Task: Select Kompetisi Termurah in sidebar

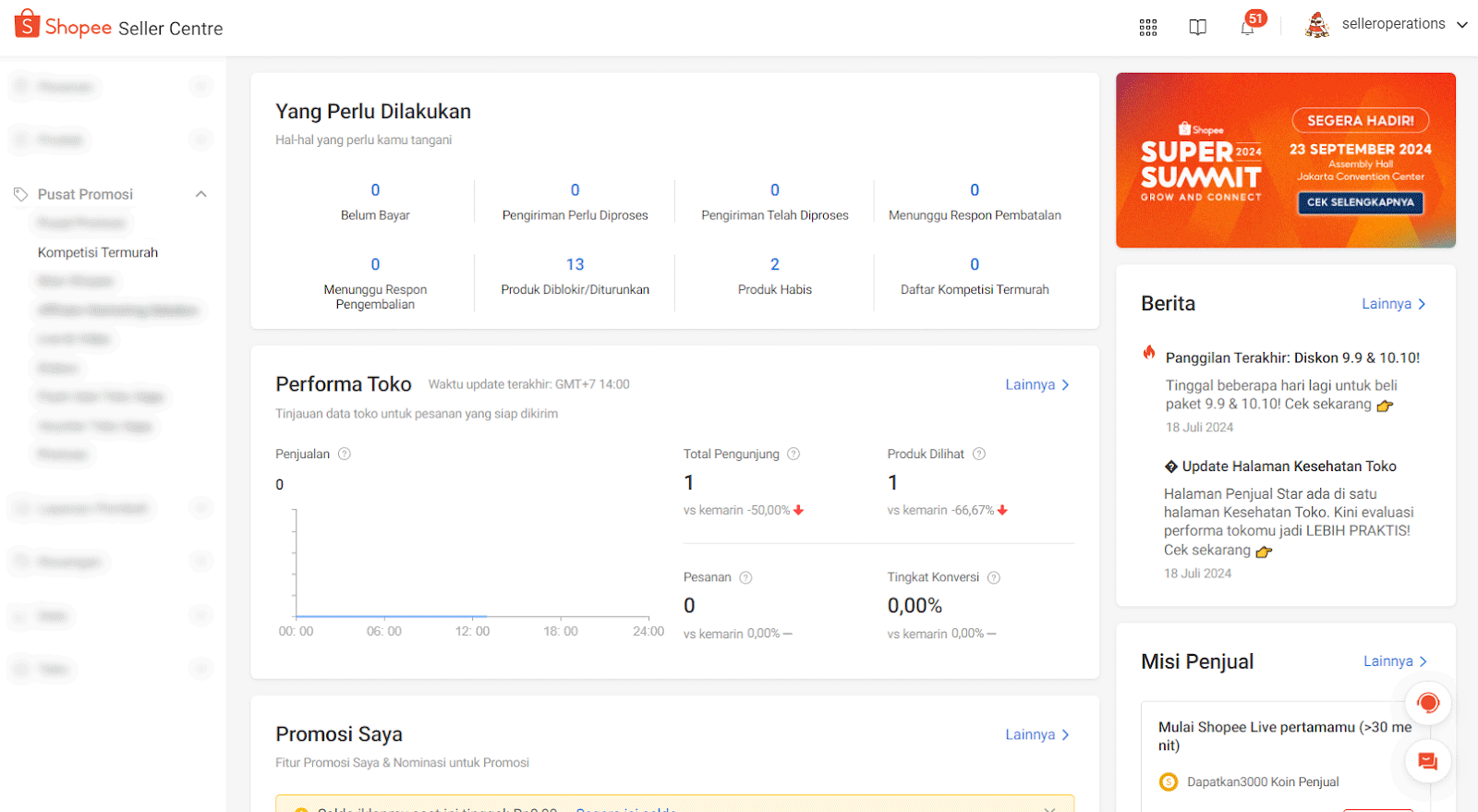Action: [x=98, y=252]
